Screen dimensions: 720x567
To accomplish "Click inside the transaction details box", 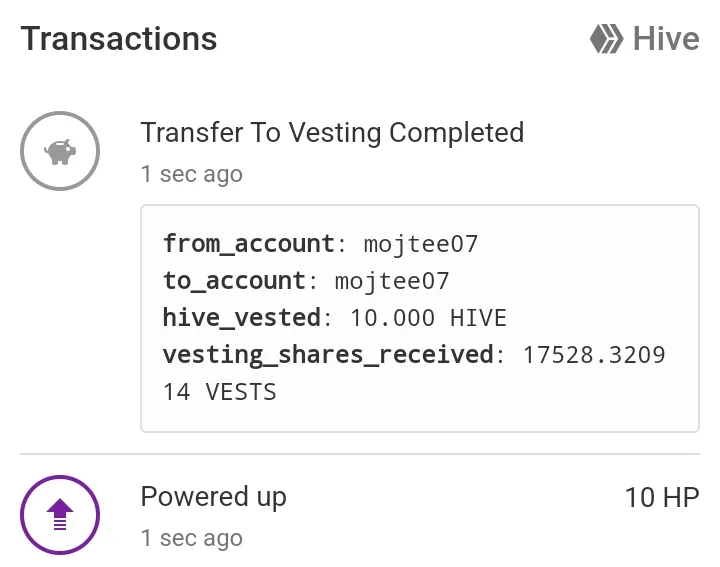I will tap(420, 319).
